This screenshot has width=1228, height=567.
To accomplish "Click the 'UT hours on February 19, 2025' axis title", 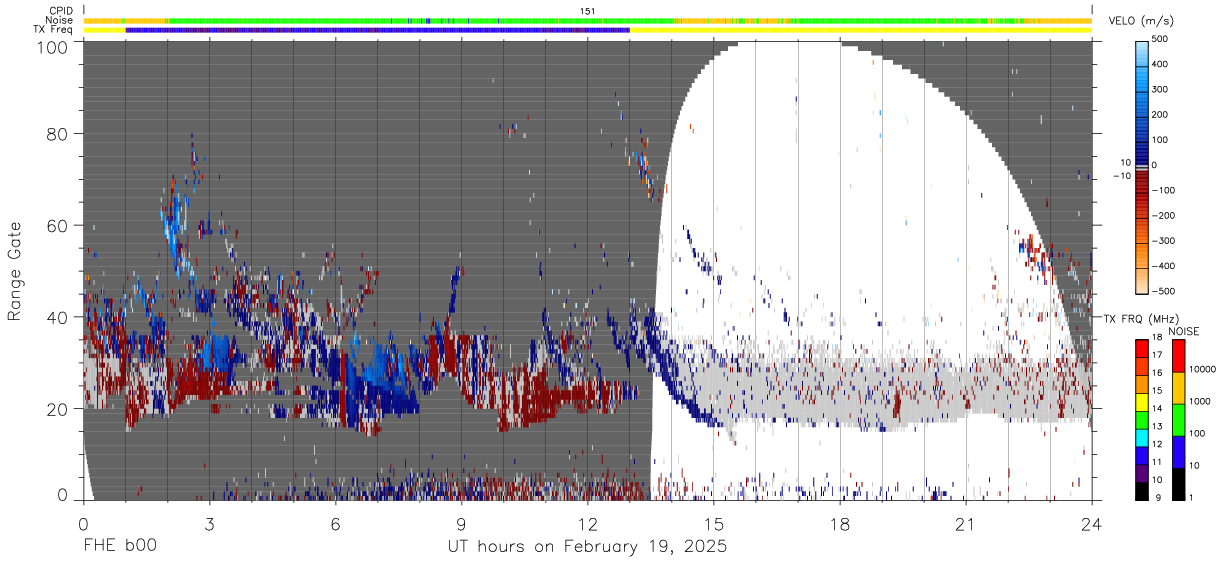I will 586,547.
